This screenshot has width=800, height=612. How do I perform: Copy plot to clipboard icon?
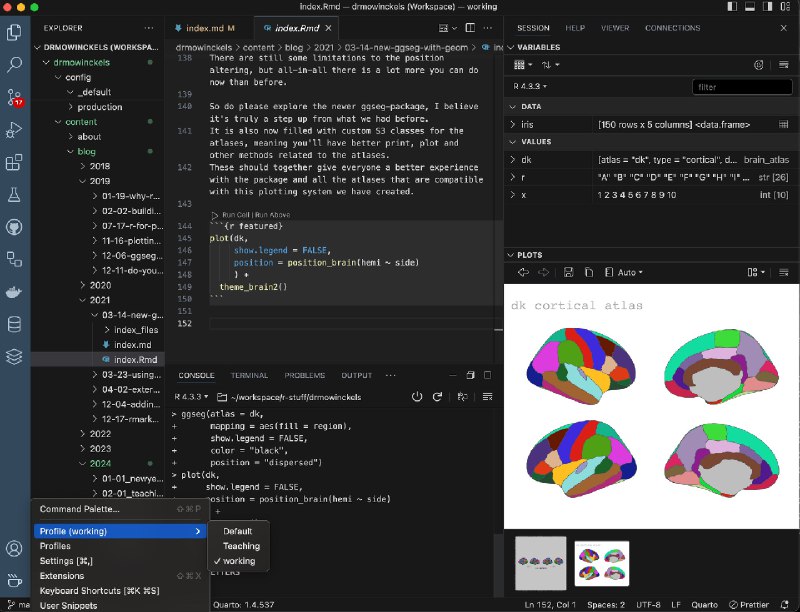tap(589, 272)
